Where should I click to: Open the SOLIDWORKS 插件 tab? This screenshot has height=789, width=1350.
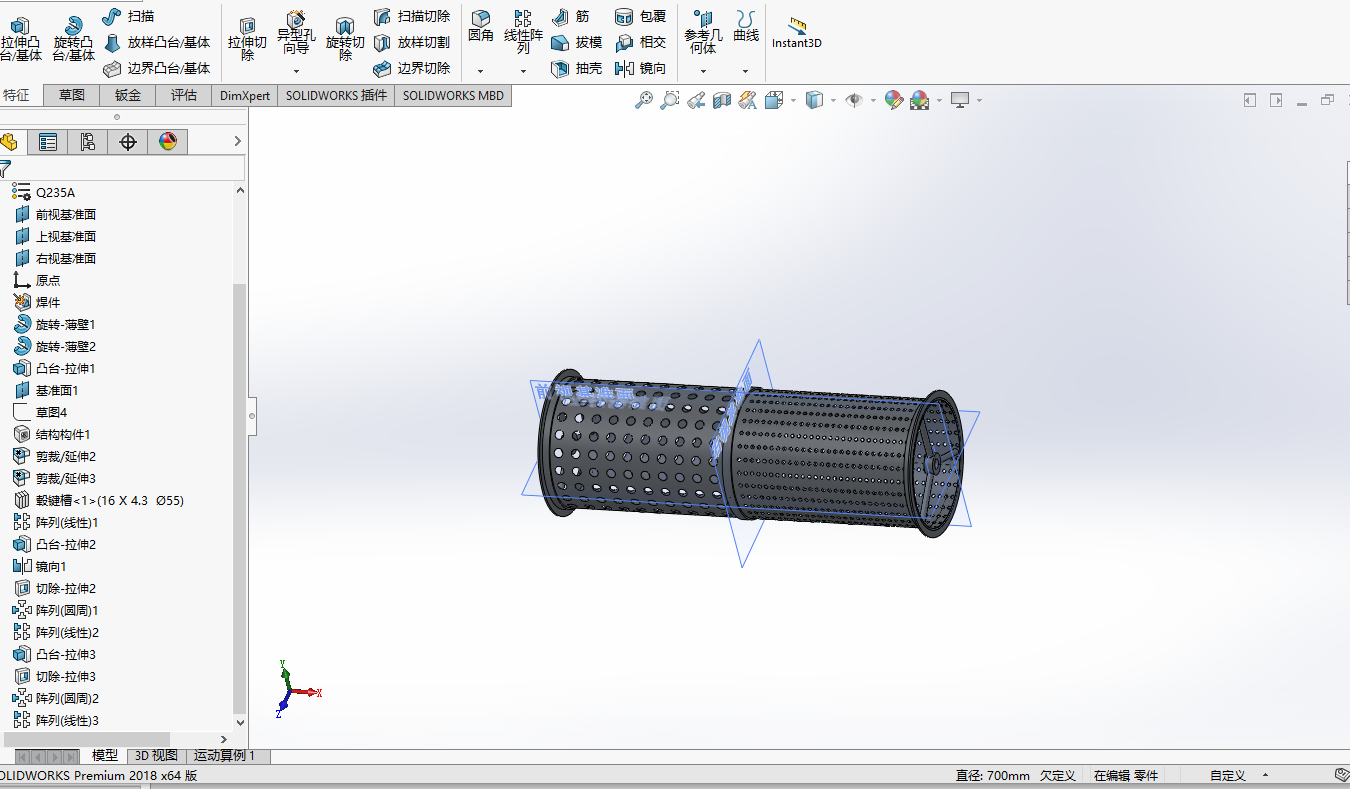tap(336, 96)
